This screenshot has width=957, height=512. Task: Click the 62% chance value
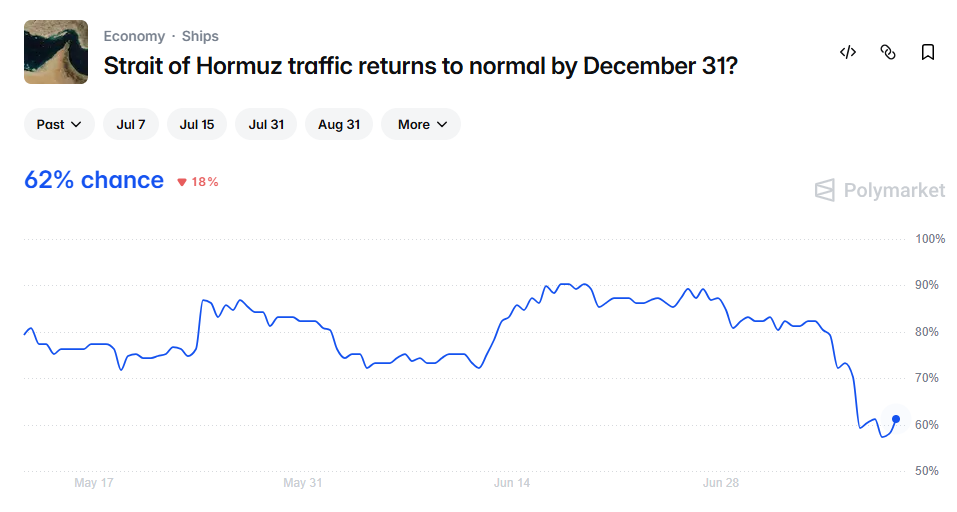[94, 180]
